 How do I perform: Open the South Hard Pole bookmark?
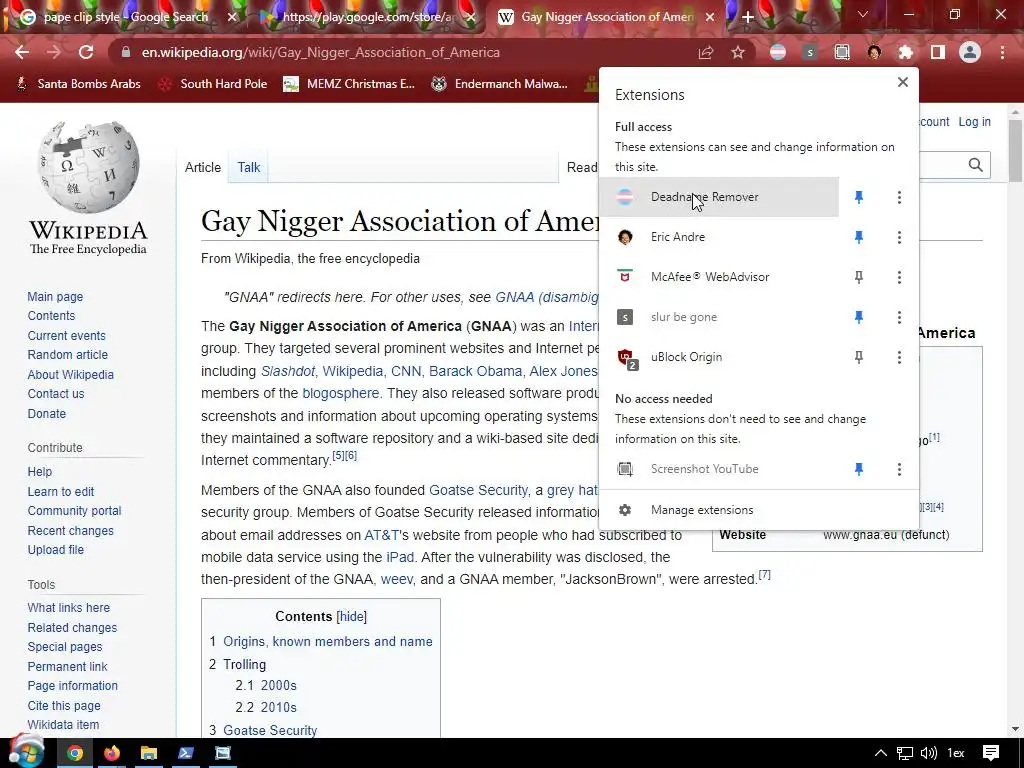[213, 84]
